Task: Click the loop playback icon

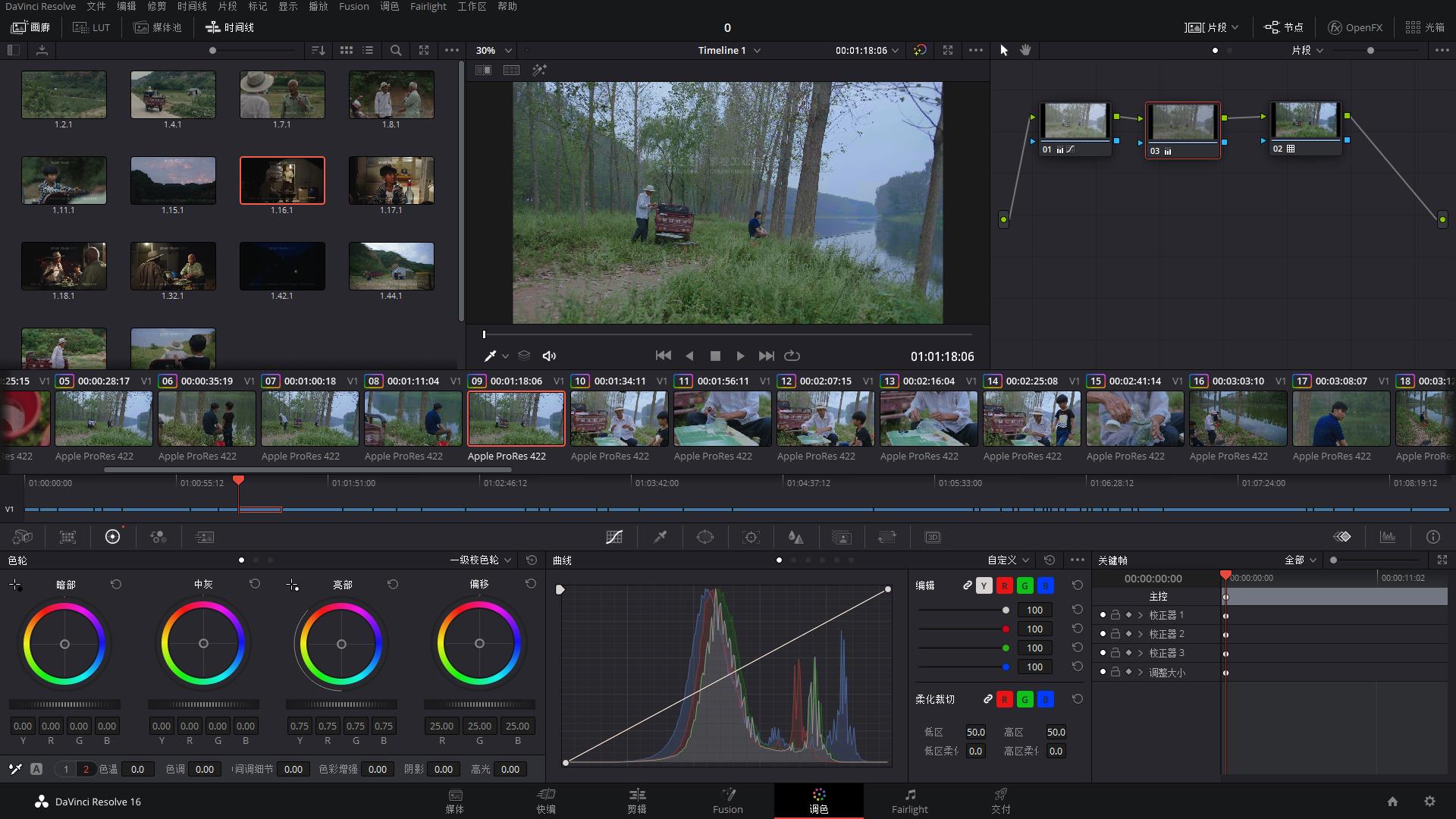Action: coord(792,356)
